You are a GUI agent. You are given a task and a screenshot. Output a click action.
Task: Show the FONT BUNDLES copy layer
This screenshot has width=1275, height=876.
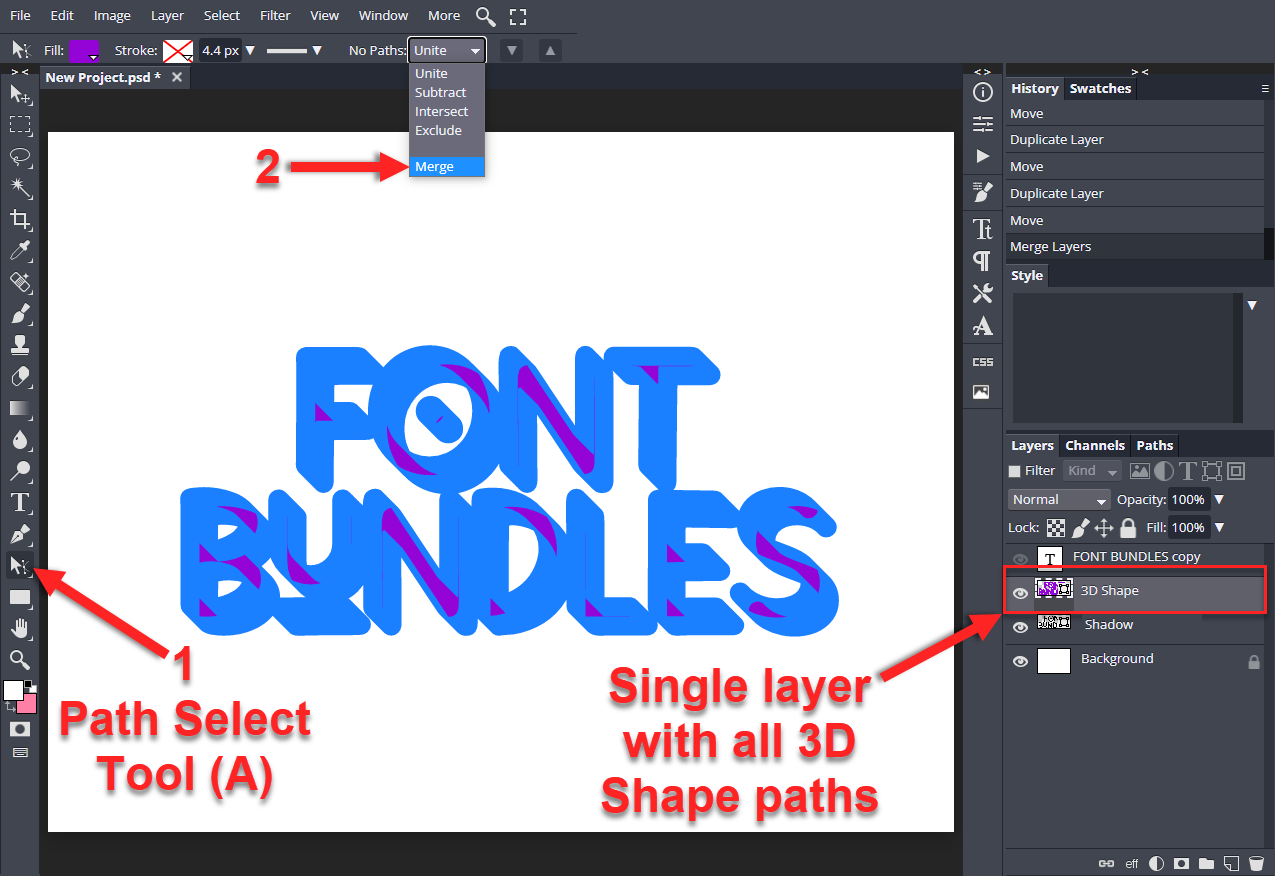1020,559
